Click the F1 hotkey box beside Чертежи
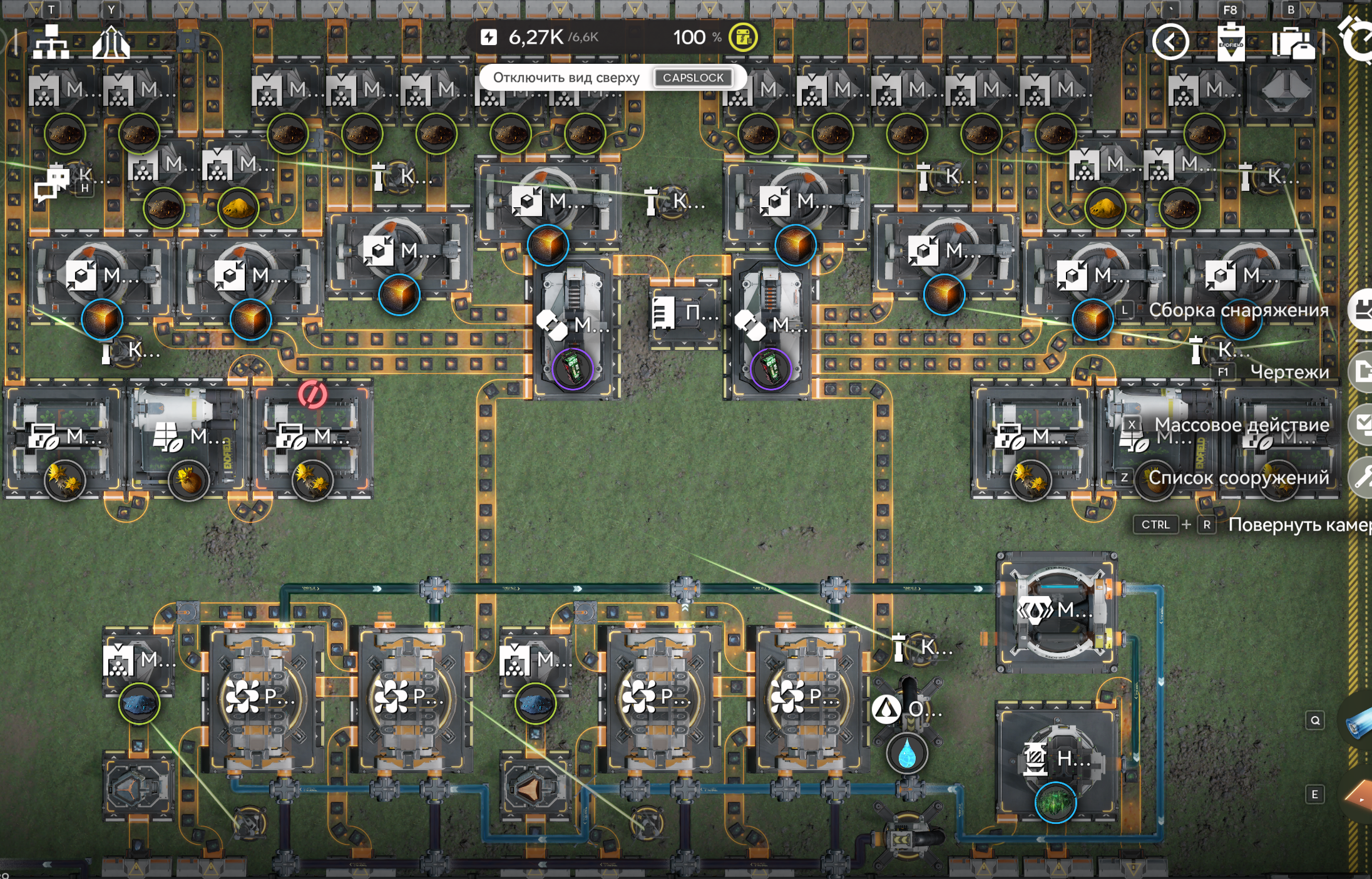The width and height of the screenshot is (1372, 879). (x=1224, y=372)
